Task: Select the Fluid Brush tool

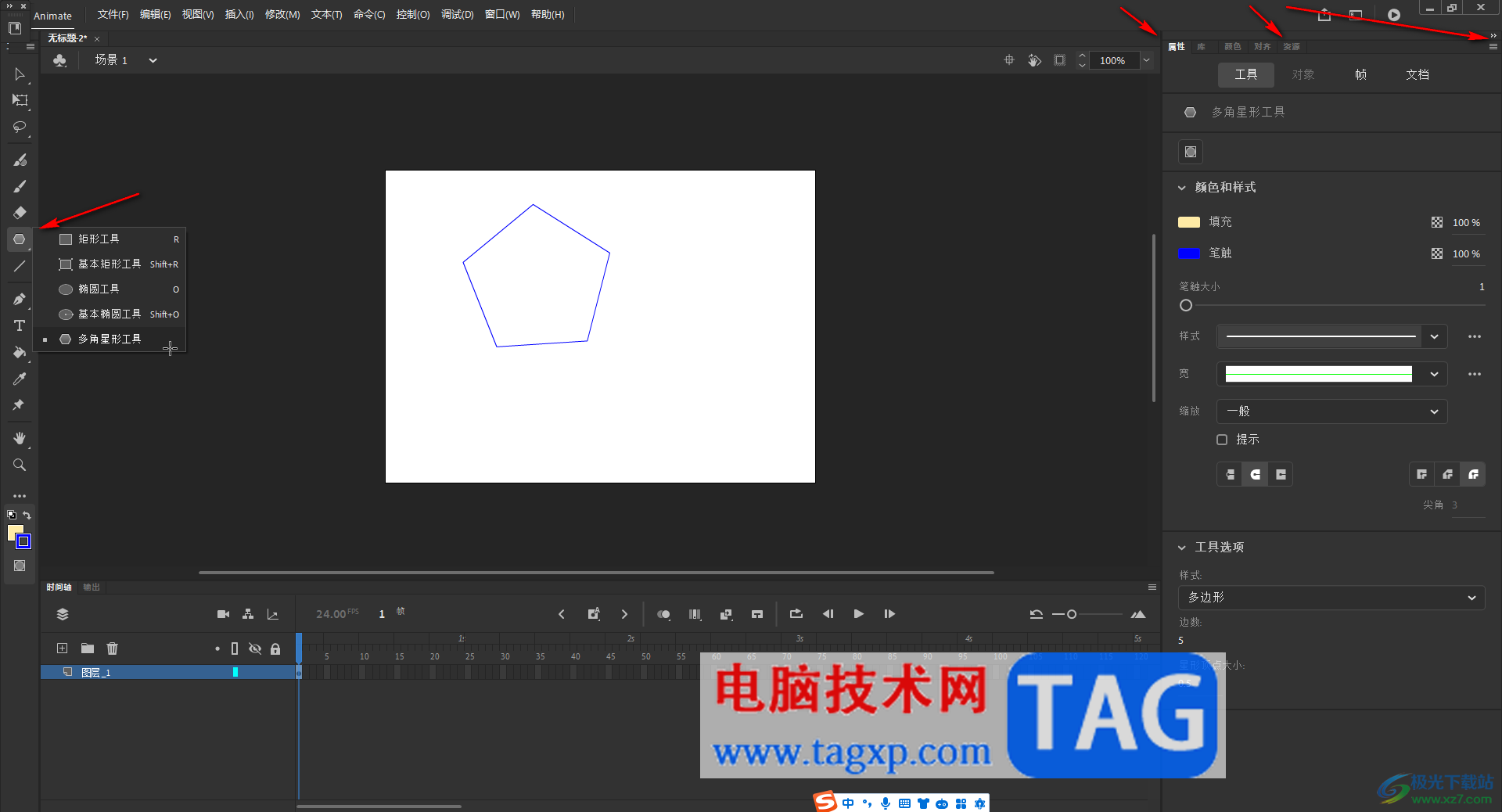Action: click(20, 160)
